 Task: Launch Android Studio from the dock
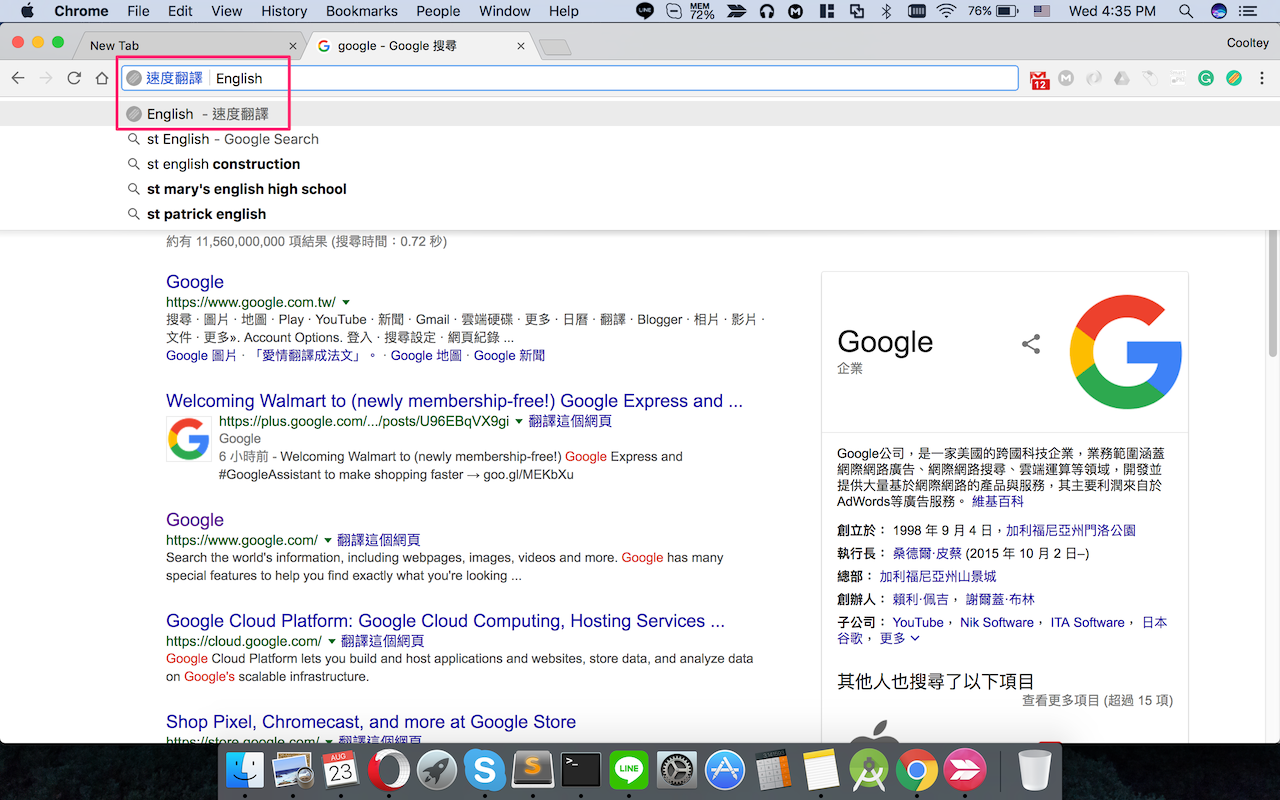(x=869, y=770)
